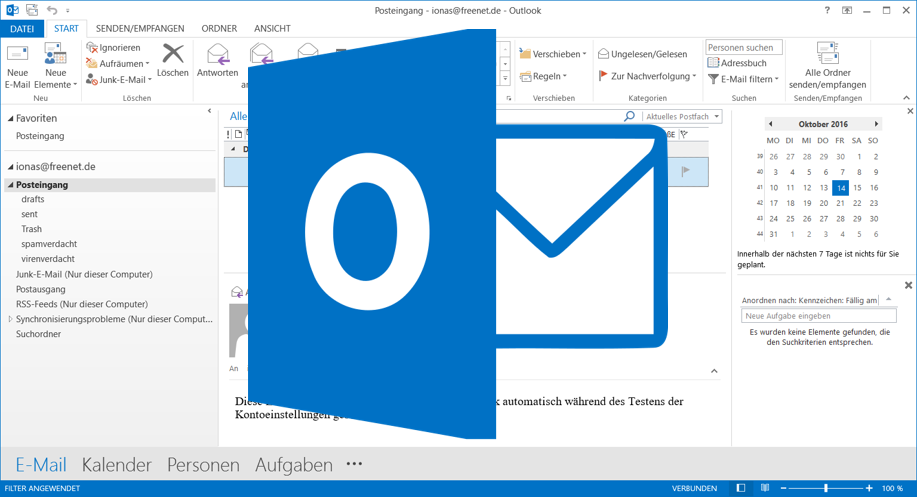
Task: Select Posteingang under Favoriten
Action: pyautogui.click(x=40, y=136)
